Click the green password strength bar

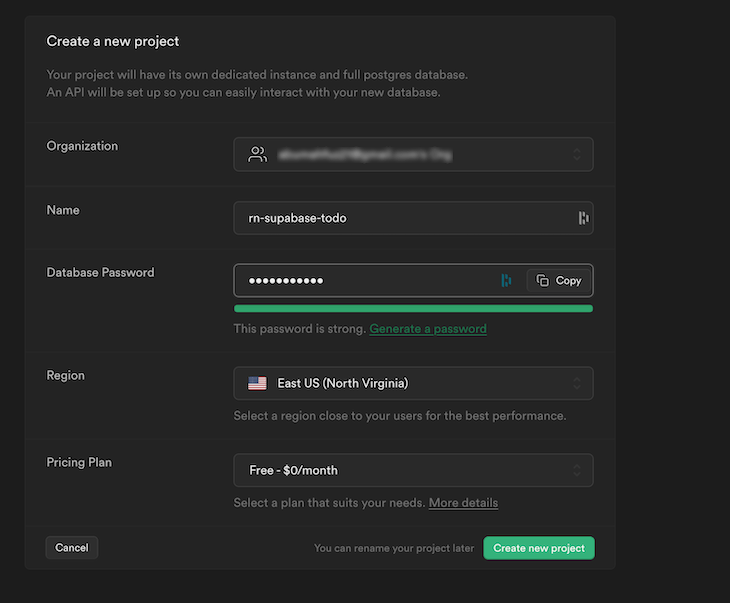(x=413, y=309)
